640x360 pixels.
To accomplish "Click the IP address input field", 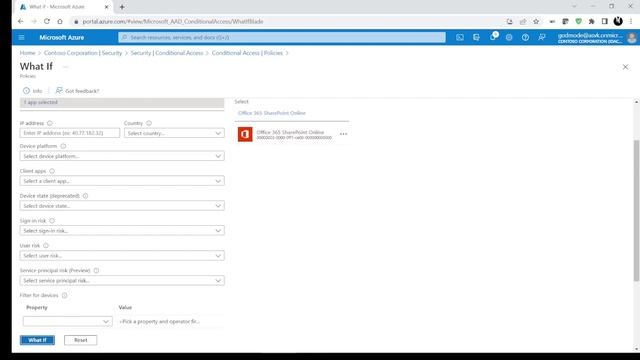I will (70, 133).
